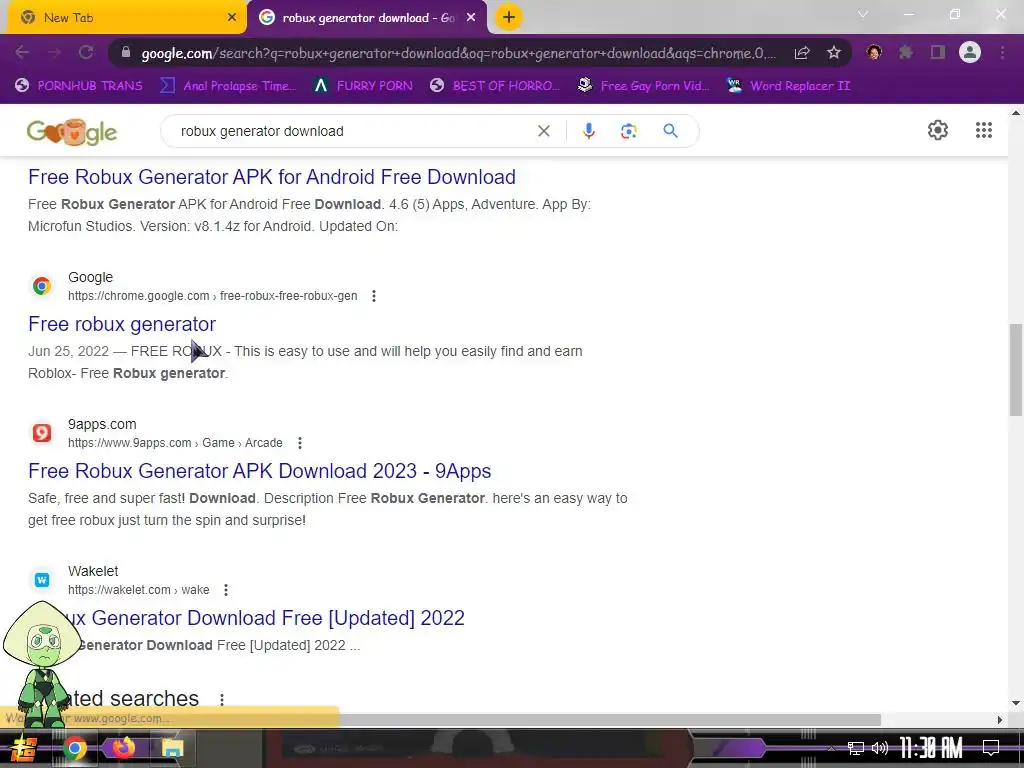The height and width of the screenshot is (768, 1024).
Task: Open more options for Wakelet result
Action: pos(226,590)
